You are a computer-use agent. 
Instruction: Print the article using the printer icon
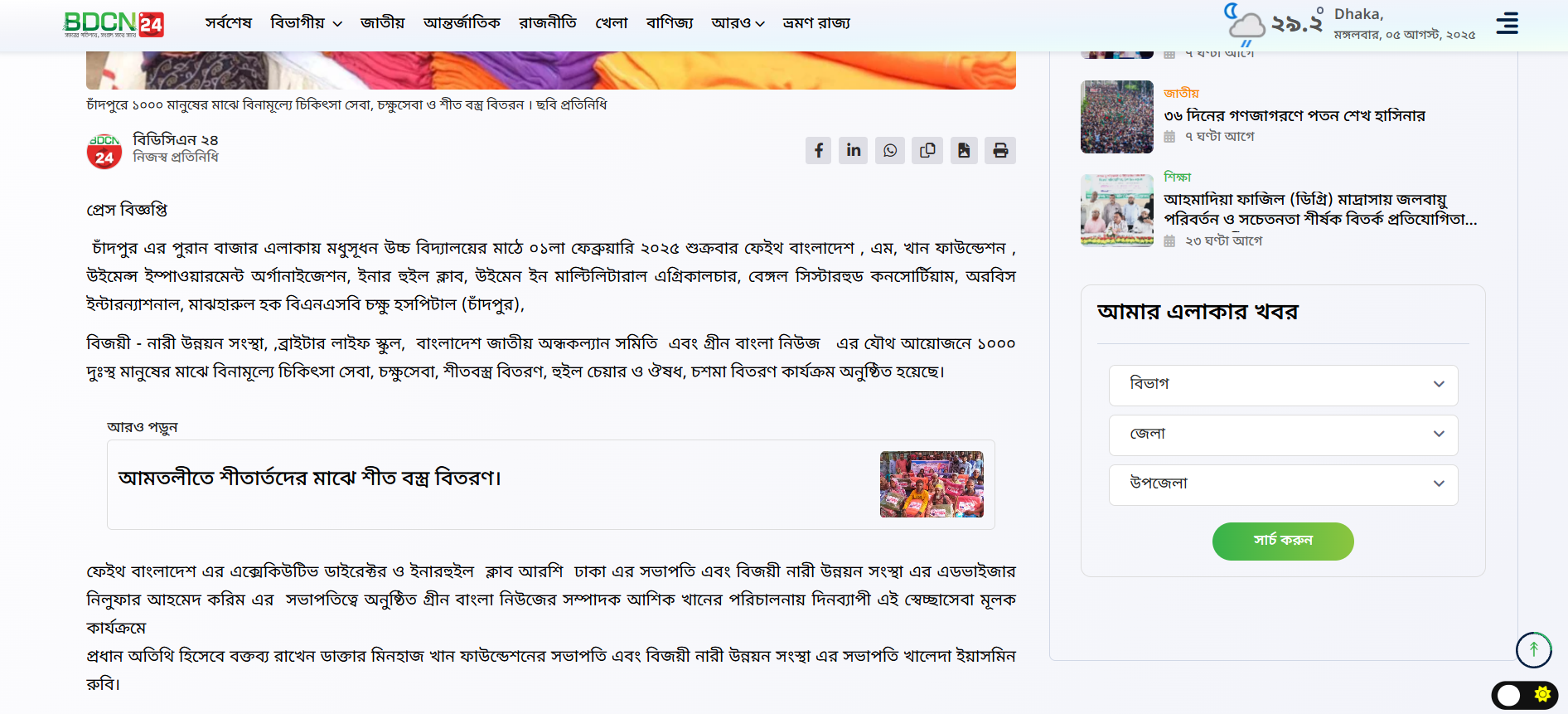click(1000, 150)
